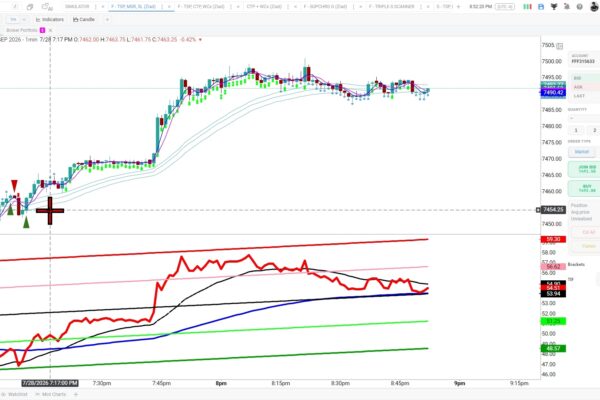Click the pink 56.62 indicator value label

pos(553,267)
